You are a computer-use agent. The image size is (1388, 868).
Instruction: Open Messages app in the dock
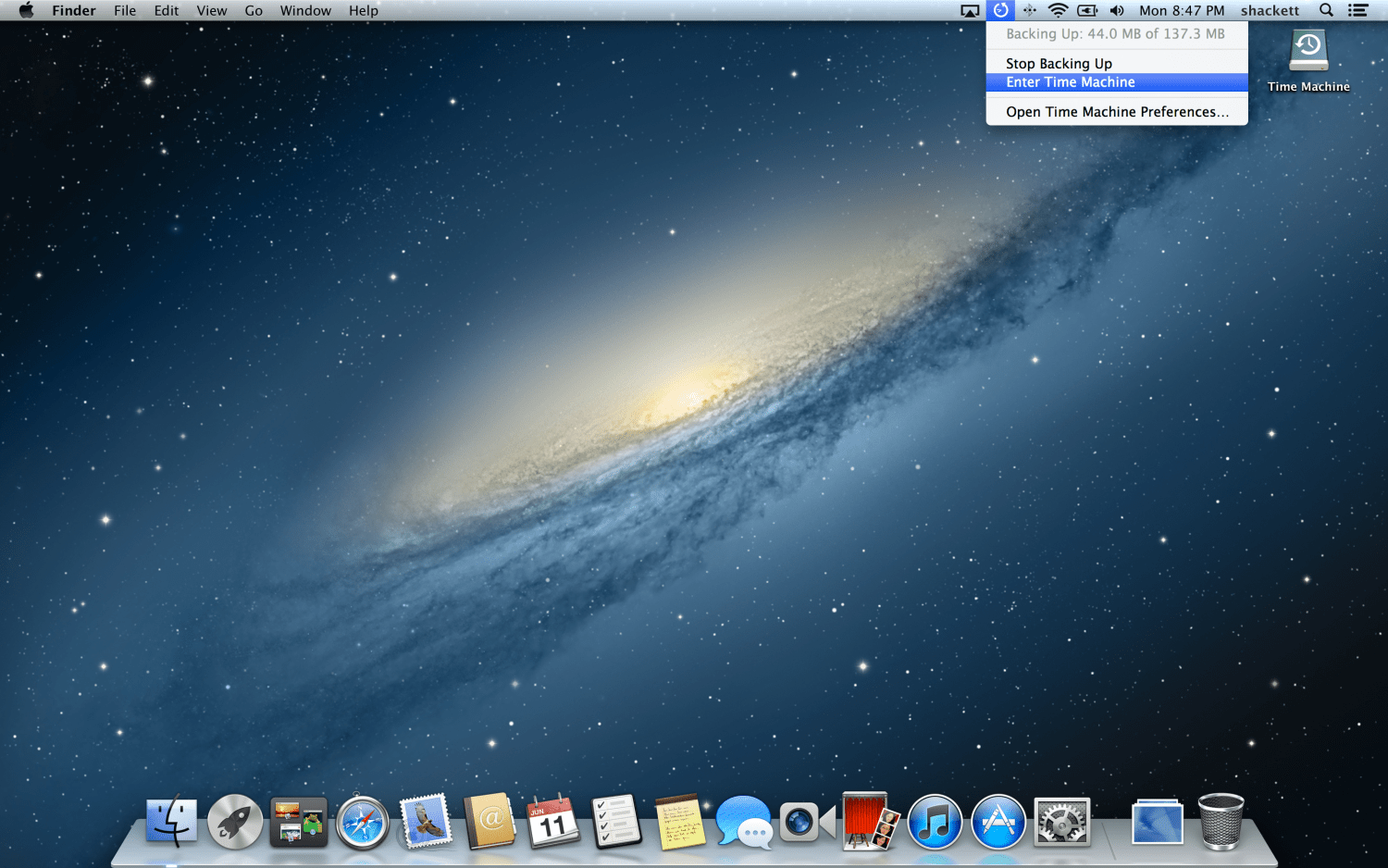743,822
